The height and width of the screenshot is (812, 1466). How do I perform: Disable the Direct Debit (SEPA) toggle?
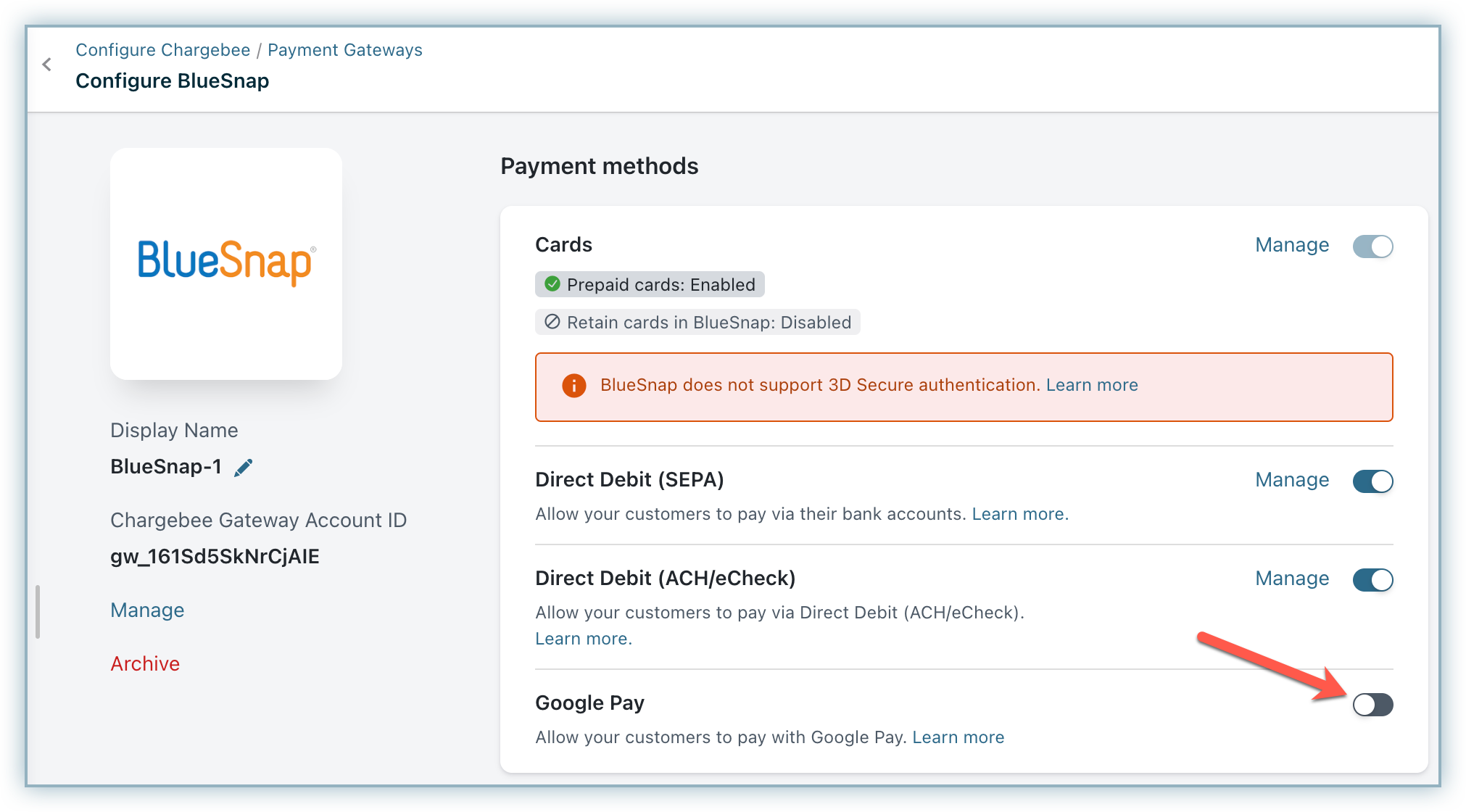pos(1372,481)
